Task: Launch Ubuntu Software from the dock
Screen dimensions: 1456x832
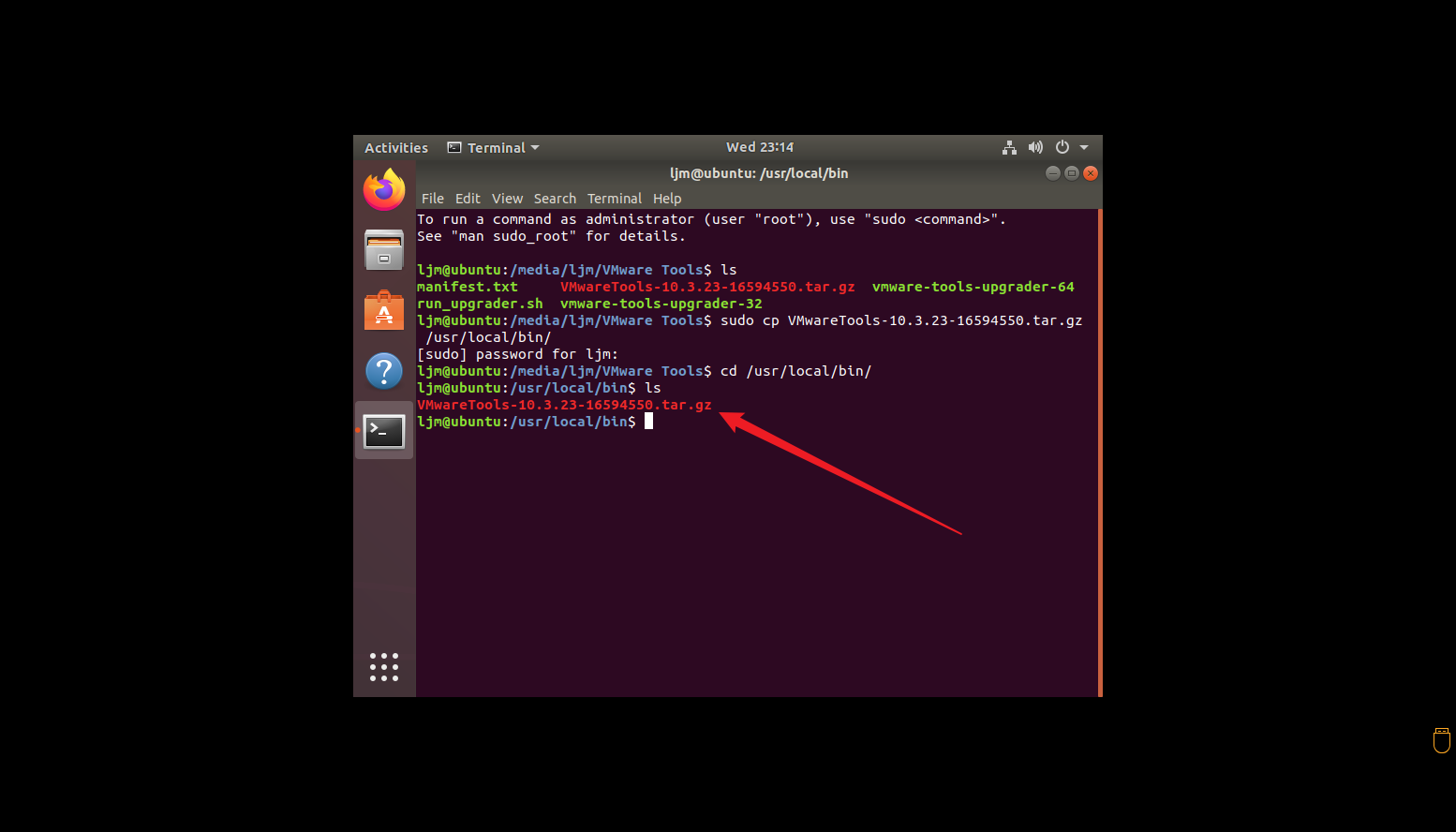Action: pyautogui.click(x=384, y=310)
